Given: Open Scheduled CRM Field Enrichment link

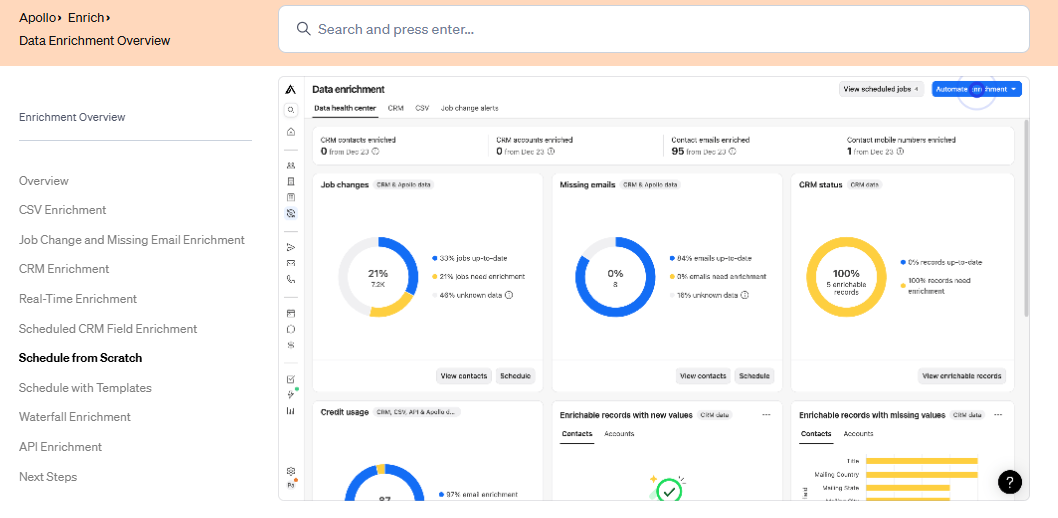Looking at the screenshot, I should click(108, 328).
